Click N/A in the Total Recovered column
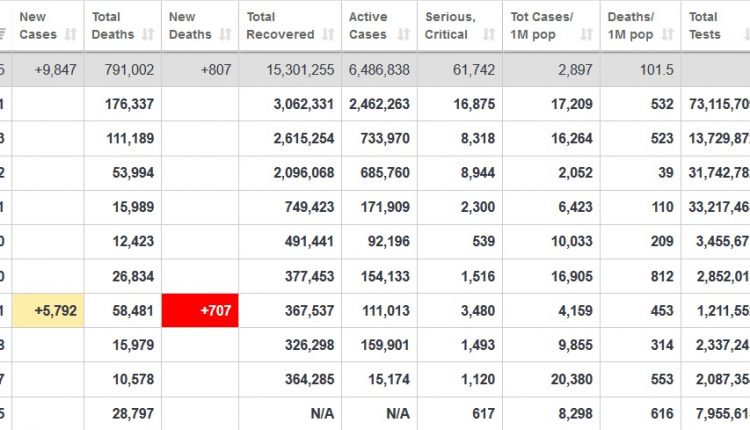750x430 pixels. (320, 413)
